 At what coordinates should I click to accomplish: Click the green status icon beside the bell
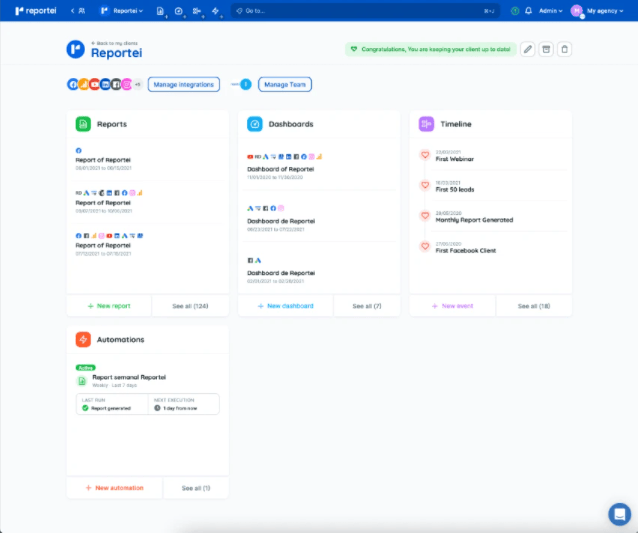click(515, 11)
